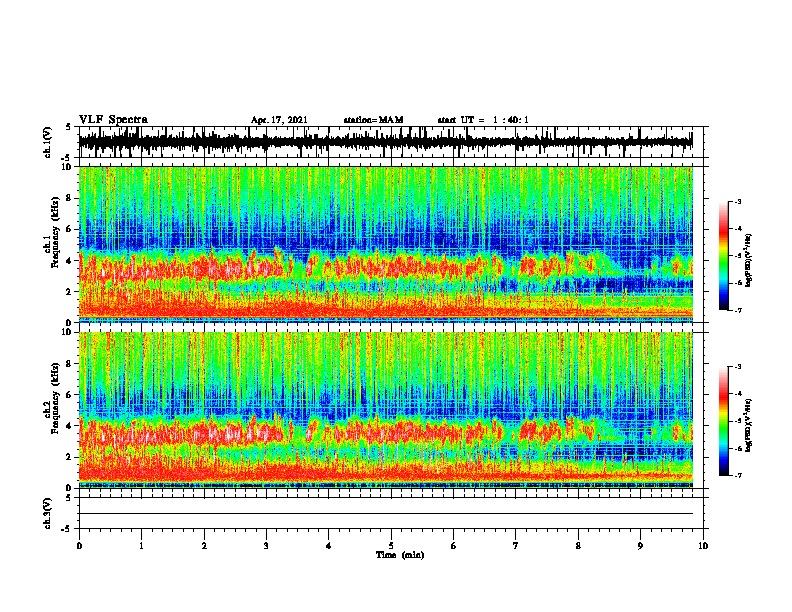Viewport: 792px width, 612px height.
Task: Click the start UT time text
Action: pos(483,120)
